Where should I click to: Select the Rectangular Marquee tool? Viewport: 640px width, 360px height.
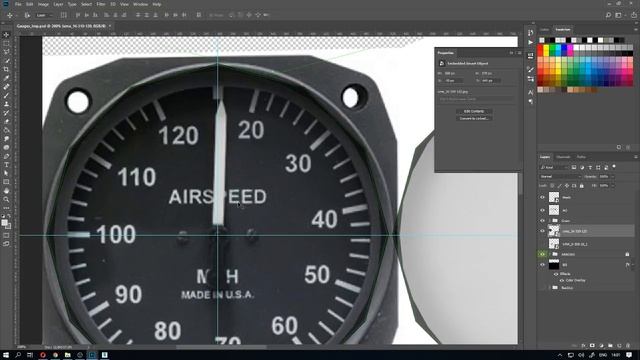pyautogui.click(x=6, y=43)
